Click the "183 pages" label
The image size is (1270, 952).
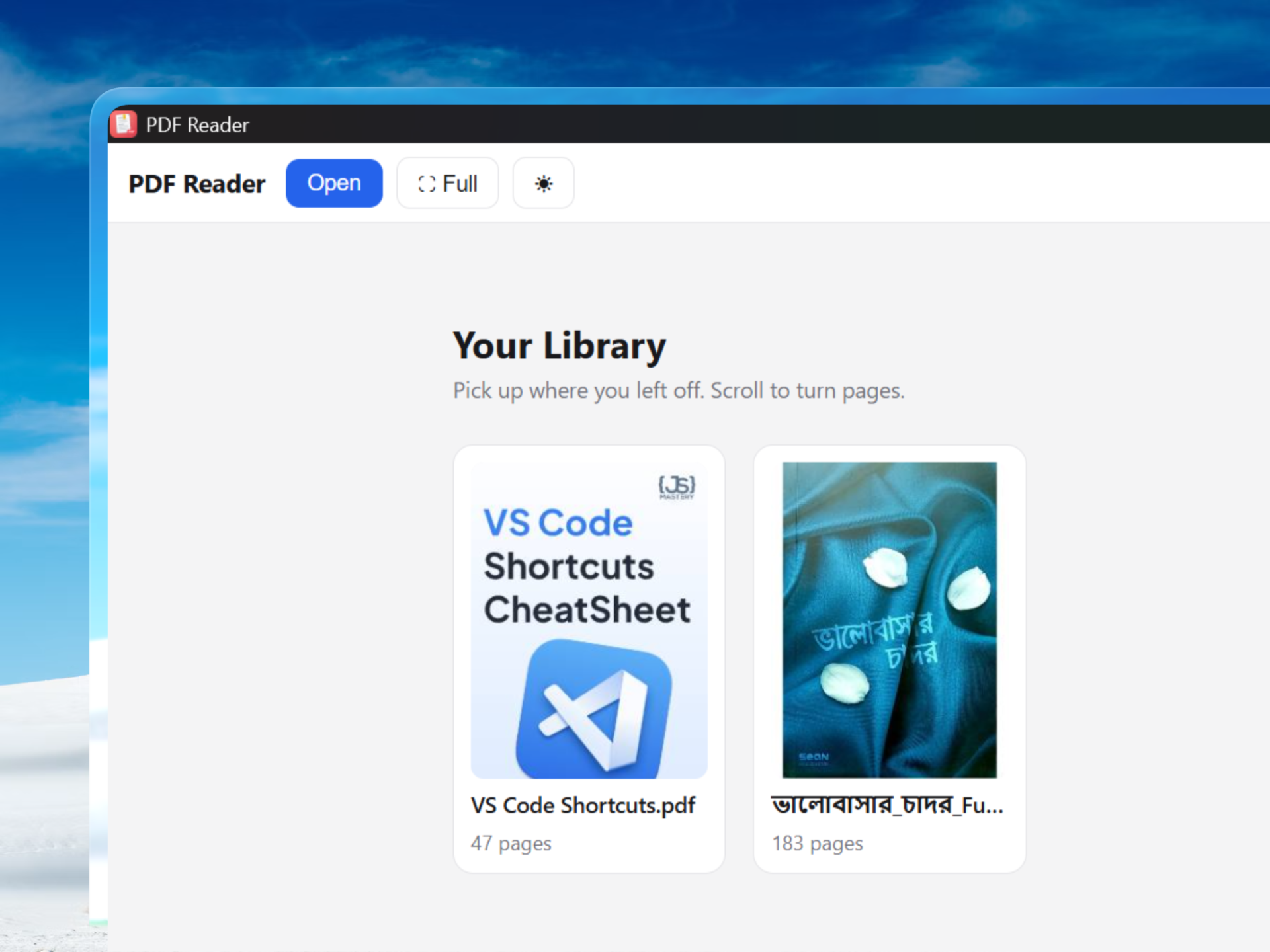point(817,844)
